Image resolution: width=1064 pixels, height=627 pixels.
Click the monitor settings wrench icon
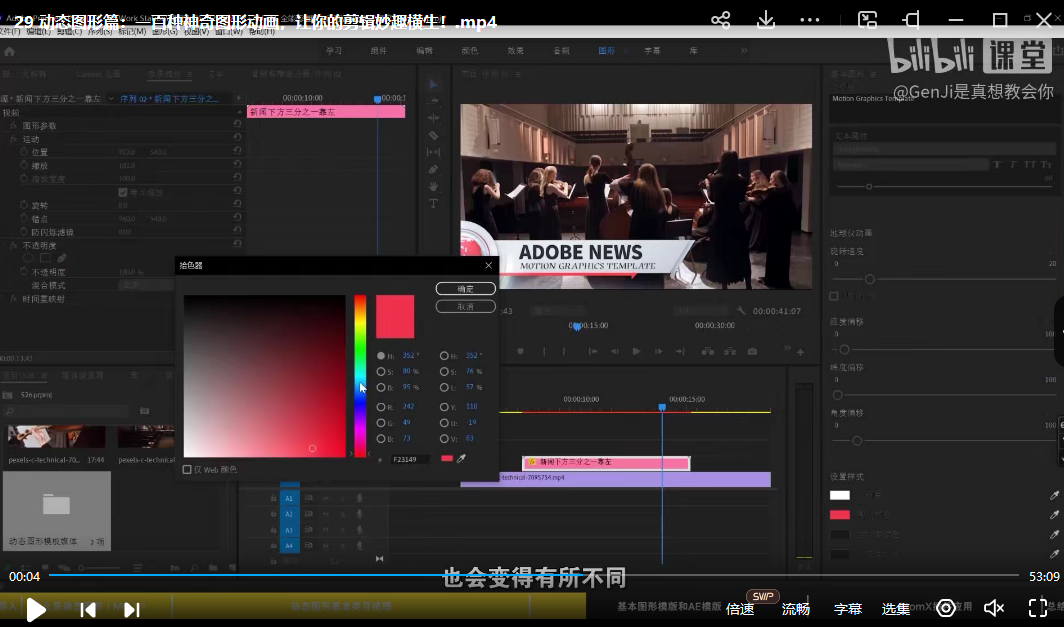click(741, 310)
